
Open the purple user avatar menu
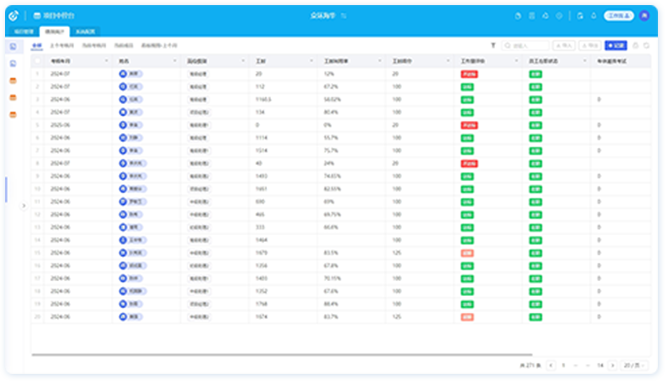[x=644, y=16]
